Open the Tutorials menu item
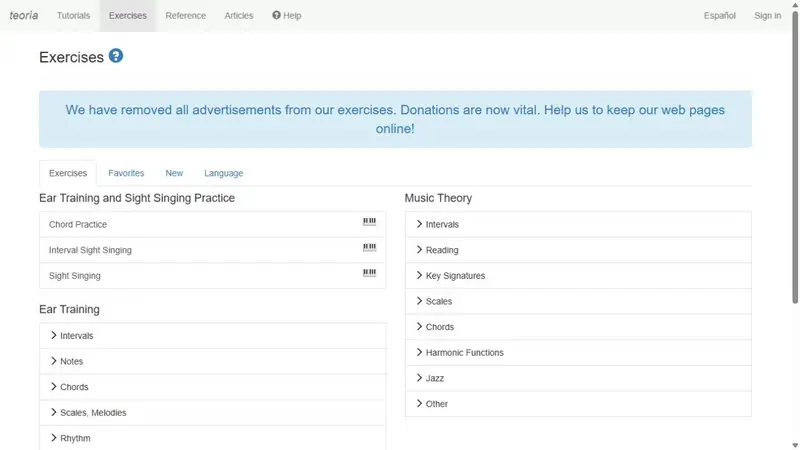The image size is (800, 450). 73,15
